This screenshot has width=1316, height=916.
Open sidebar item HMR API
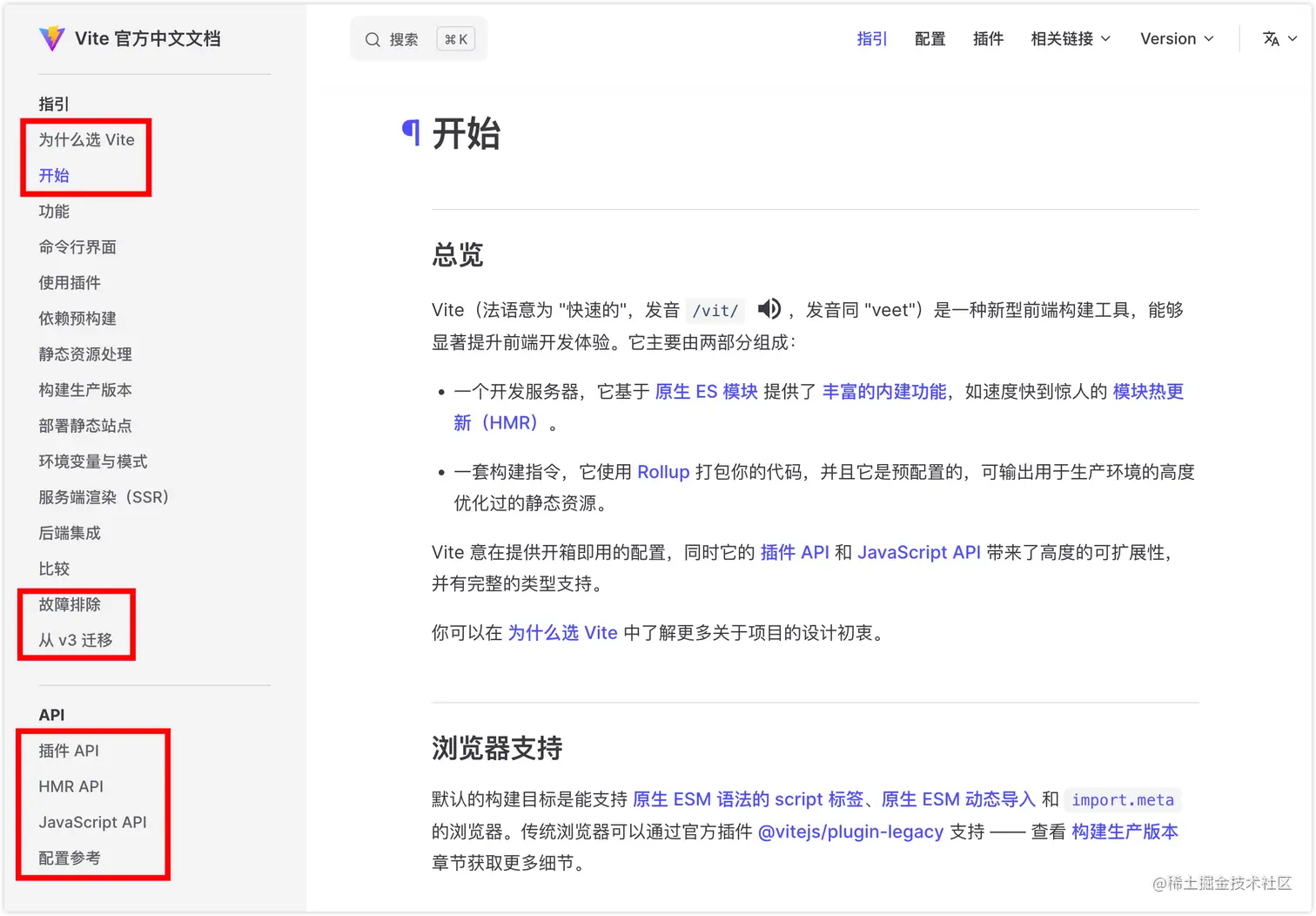coord(70,785)
